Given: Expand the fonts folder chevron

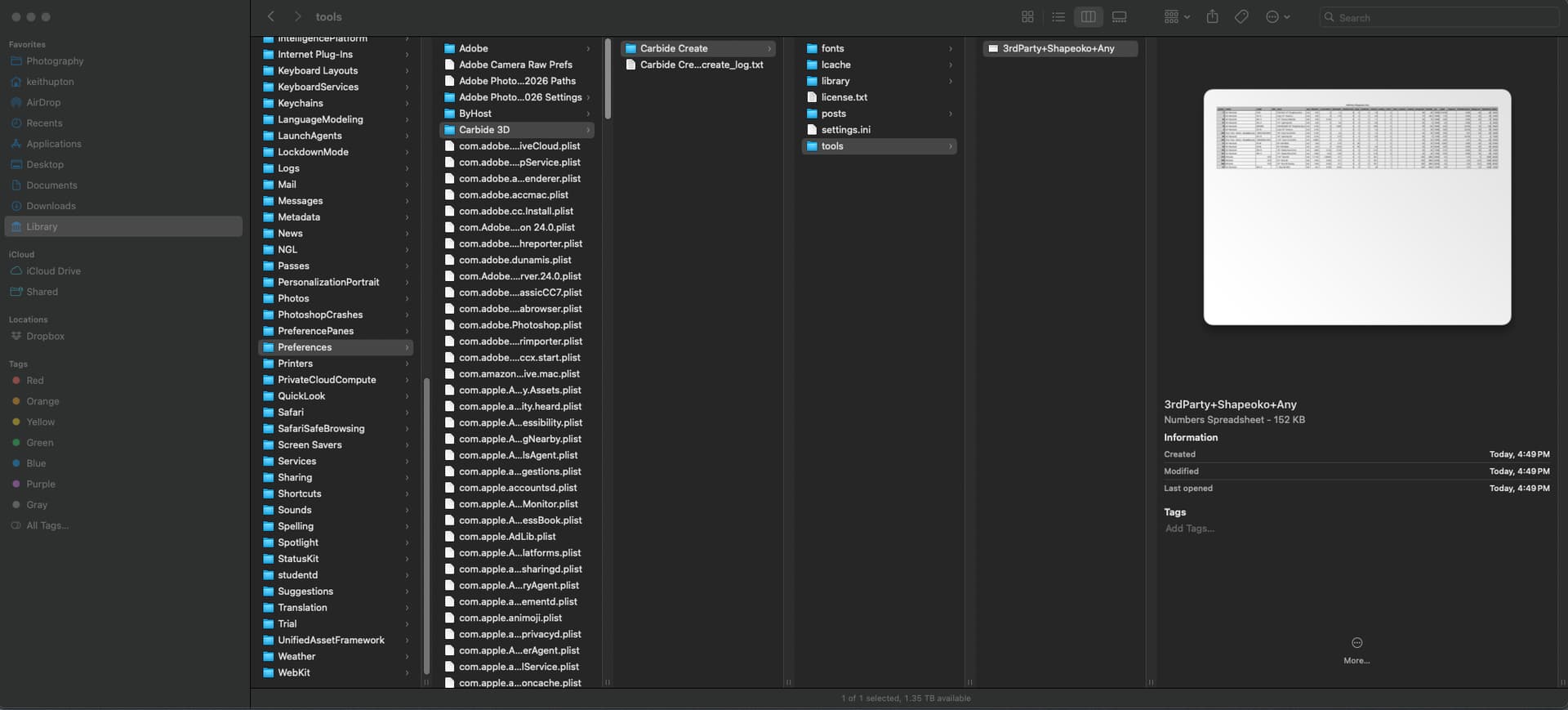Looking at the screenshot, I should pos(950,49).
